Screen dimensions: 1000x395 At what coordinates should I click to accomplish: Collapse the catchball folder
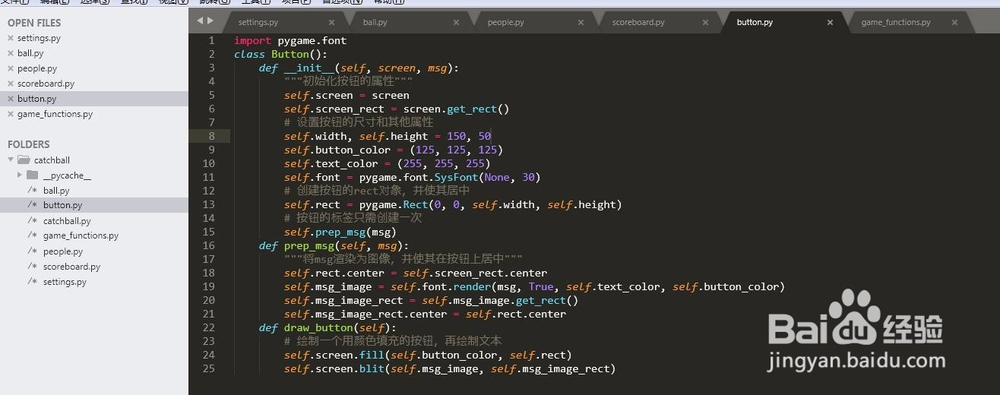click(x=11, y=160)
